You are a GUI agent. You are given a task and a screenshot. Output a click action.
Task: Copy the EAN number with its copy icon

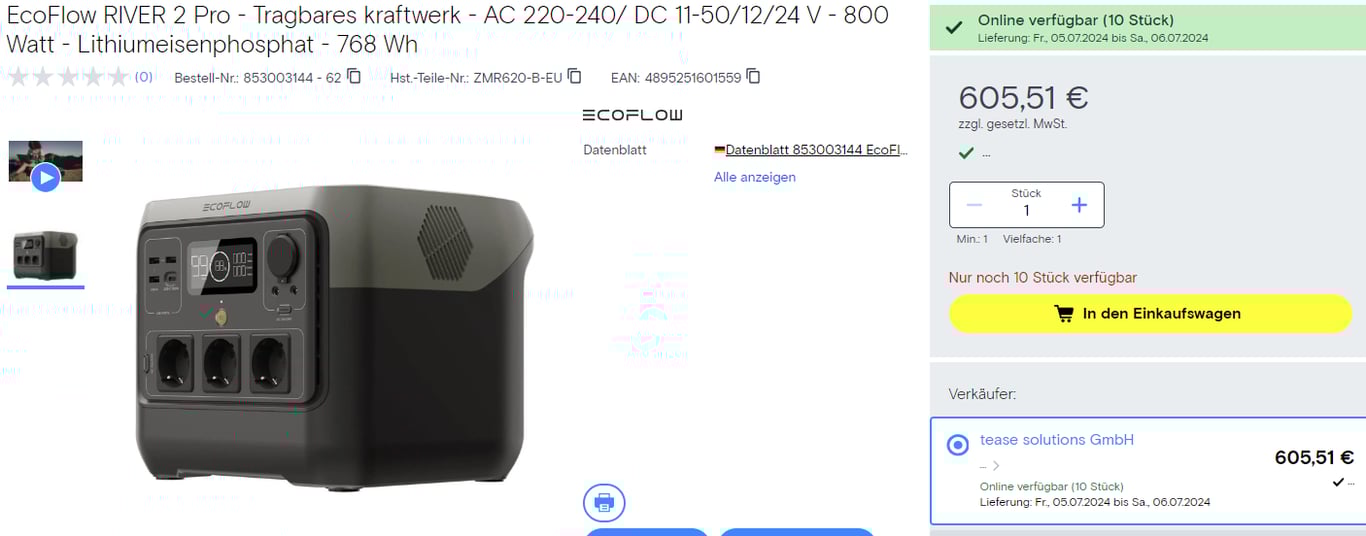tap(753, 77)
